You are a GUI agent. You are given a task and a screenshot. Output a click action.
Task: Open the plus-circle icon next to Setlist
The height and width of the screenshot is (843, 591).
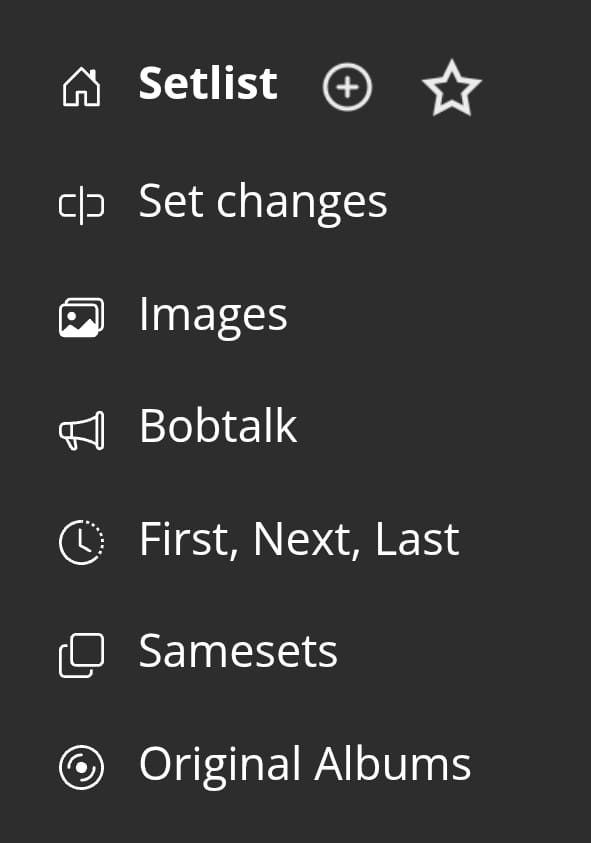(347, 87)
